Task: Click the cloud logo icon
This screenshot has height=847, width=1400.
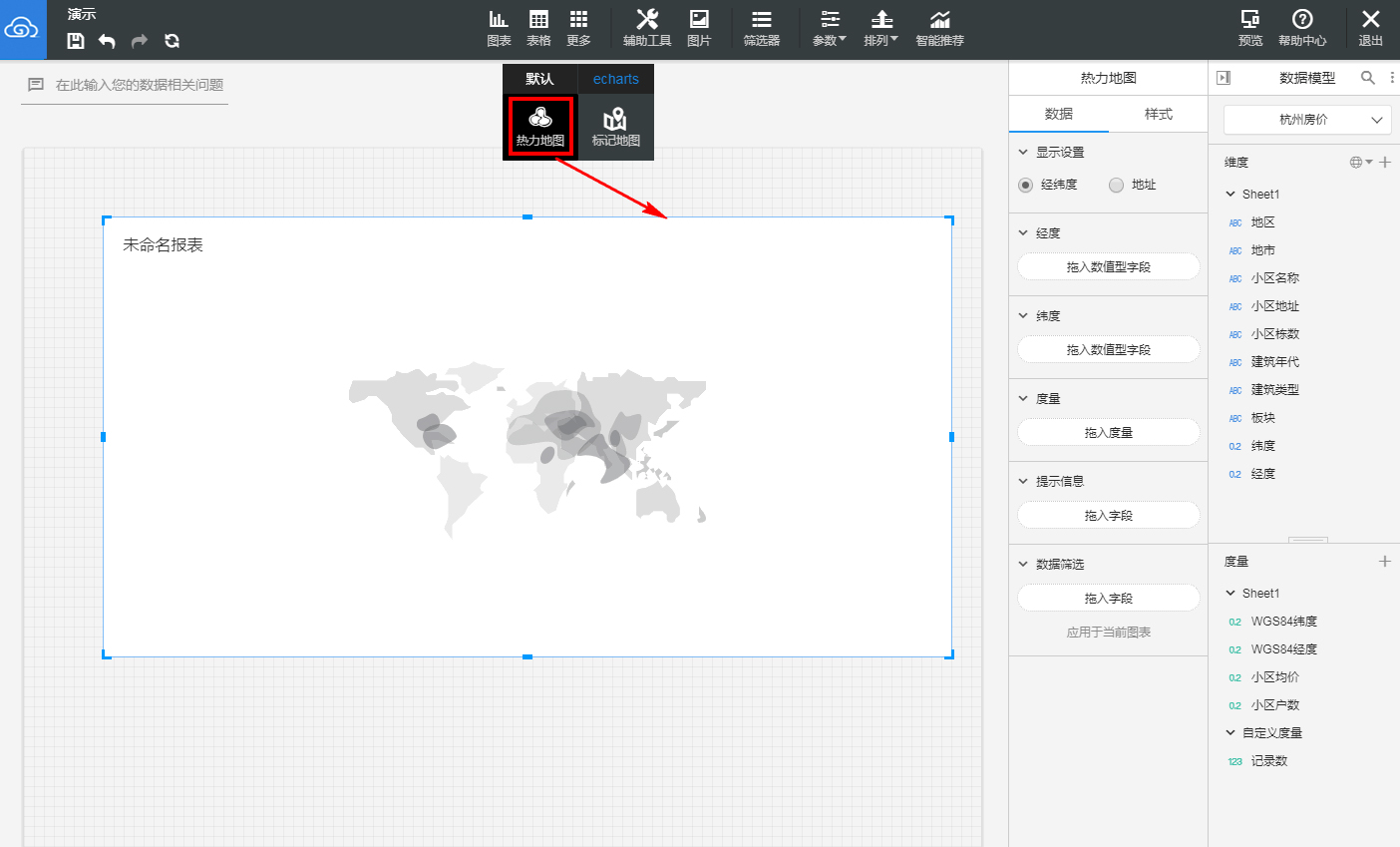Action: point(22,29)
